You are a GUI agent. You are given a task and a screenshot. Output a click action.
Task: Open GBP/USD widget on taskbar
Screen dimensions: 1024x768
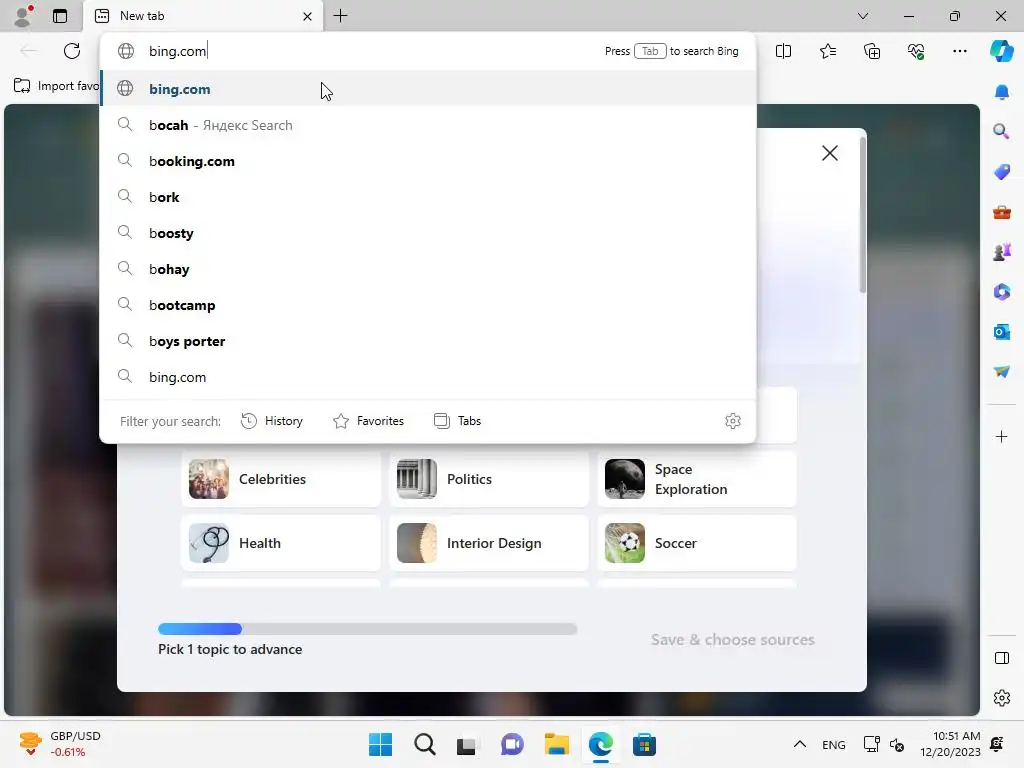tap(60, 744)
